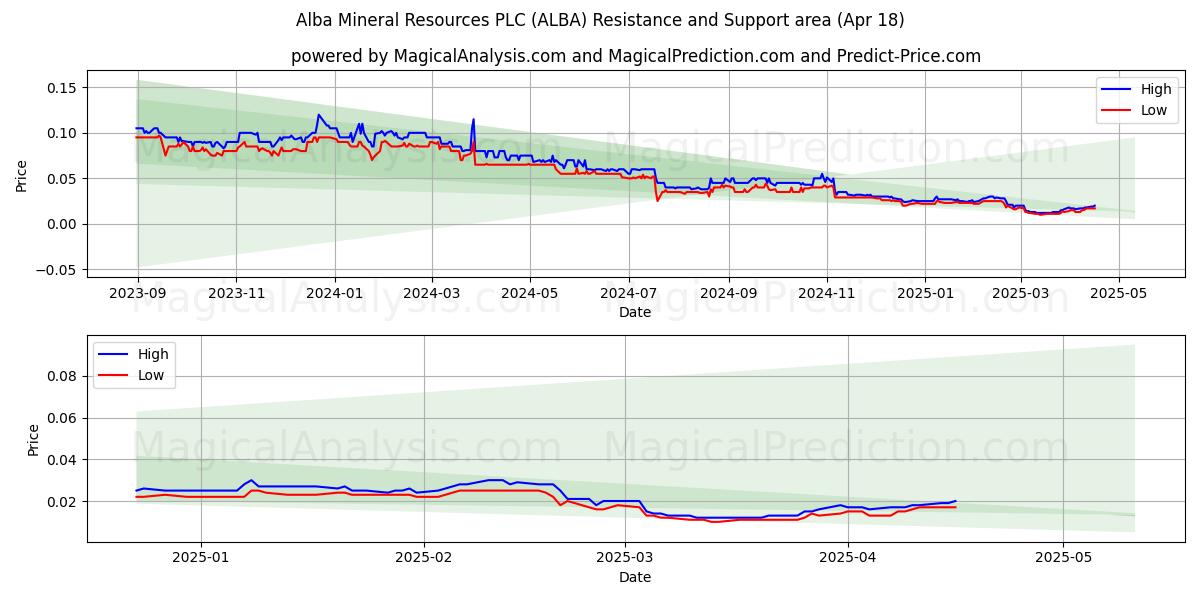Click the 'powered by MagicalAnalysis.com' subtitle
The height and width of the screenshot is (600, 1200).
tap(636, 56)
